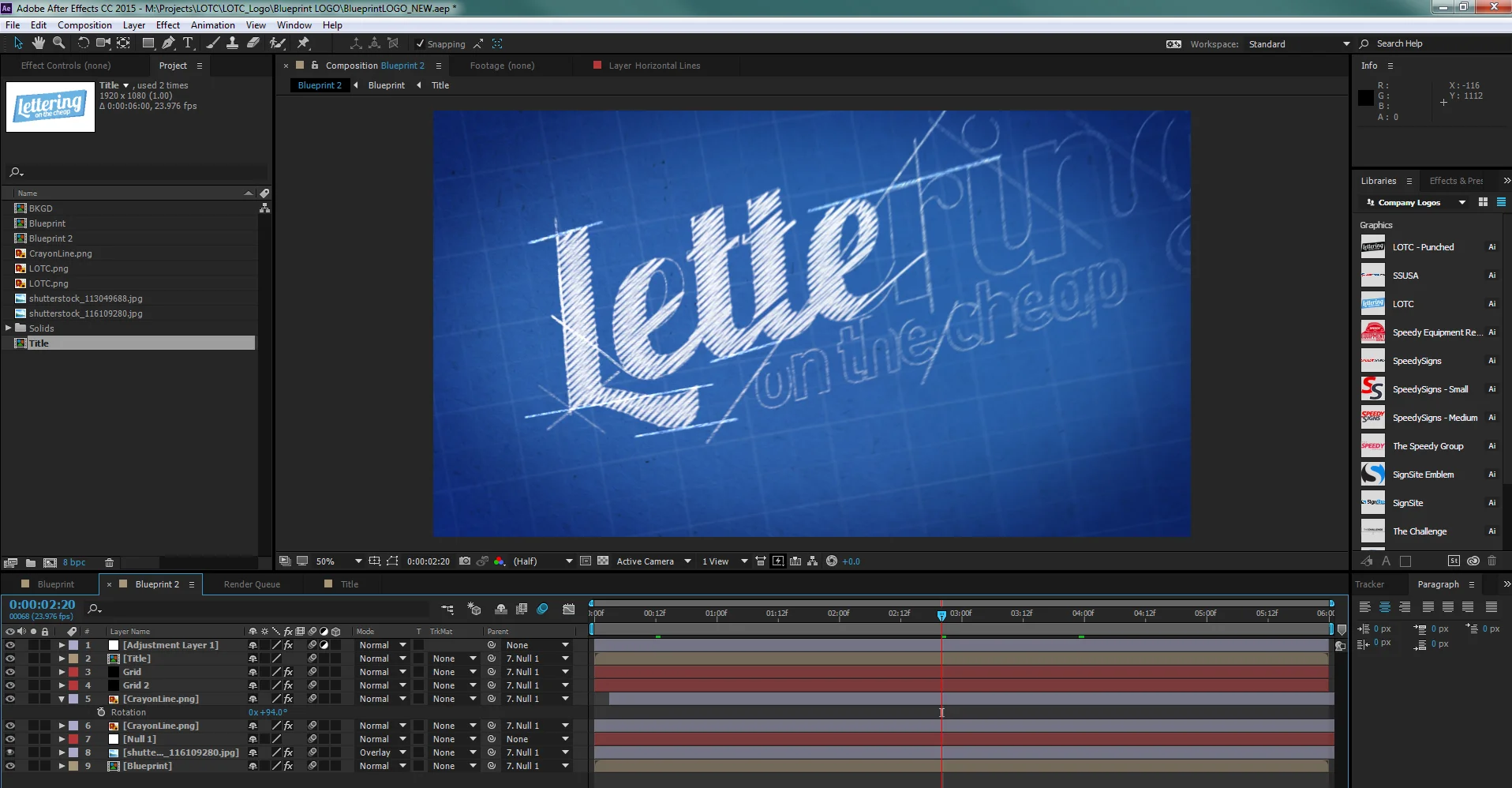The height and width of the screenshot is (788, 1512).
Task: Switch to the Render Queue tab
Action: [252, 584]
